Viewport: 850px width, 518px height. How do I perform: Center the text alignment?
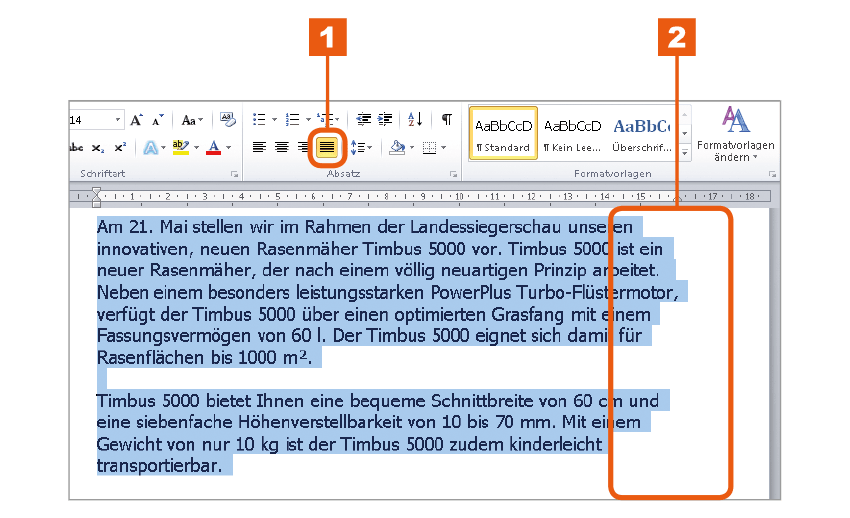(281, 147)
